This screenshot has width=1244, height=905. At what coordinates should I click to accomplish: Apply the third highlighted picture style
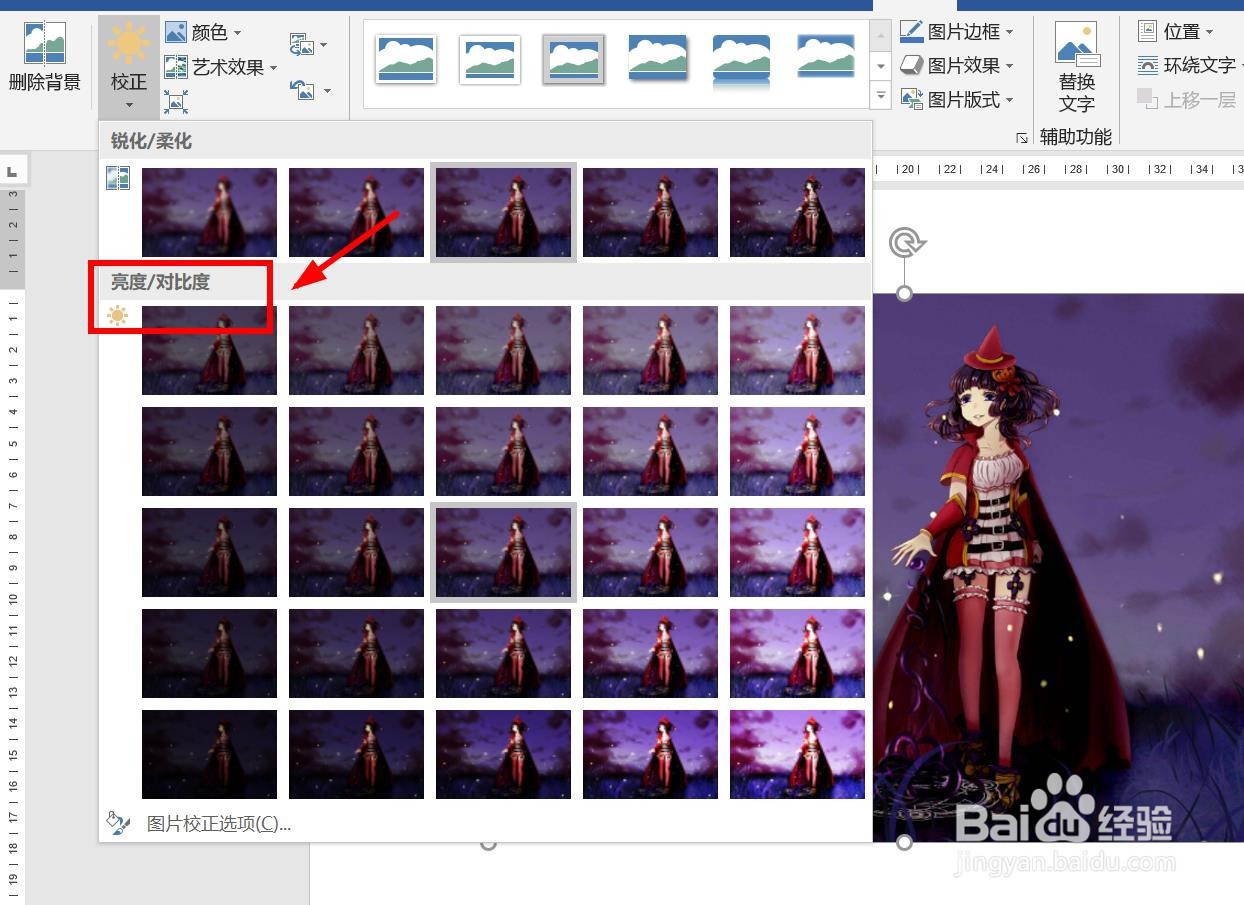click(574, 58)
